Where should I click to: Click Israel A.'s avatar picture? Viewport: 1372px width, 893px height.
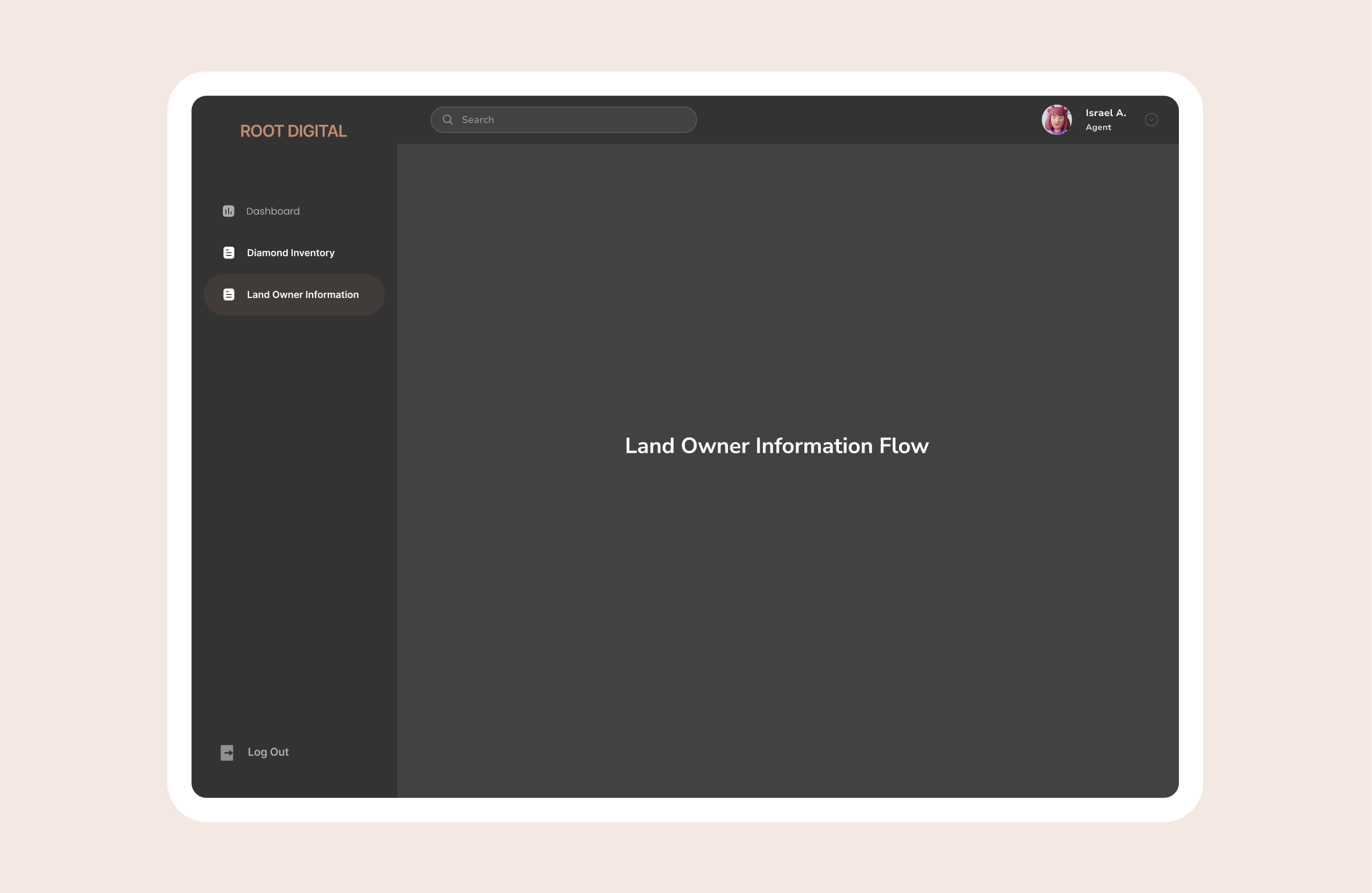(x=1056, y=120)
